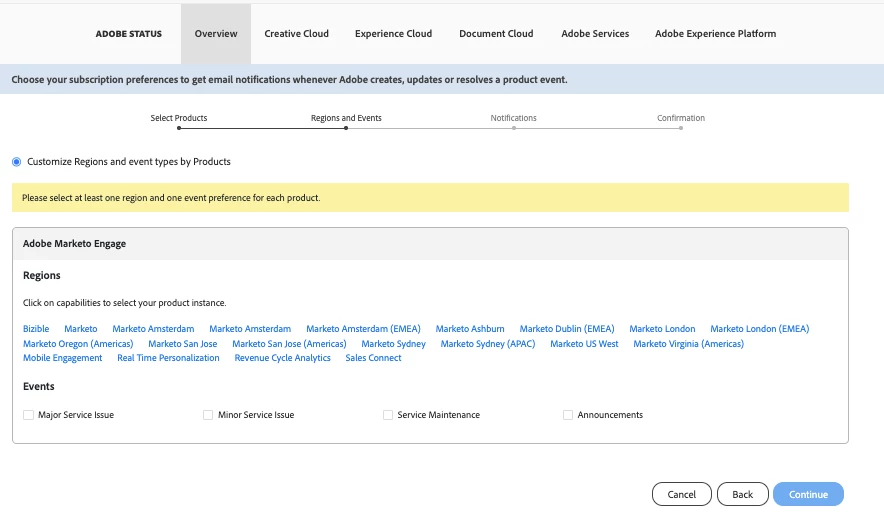
Task: Choose Marketo Dublin (EMEA) region
Action: coord(567,329)
